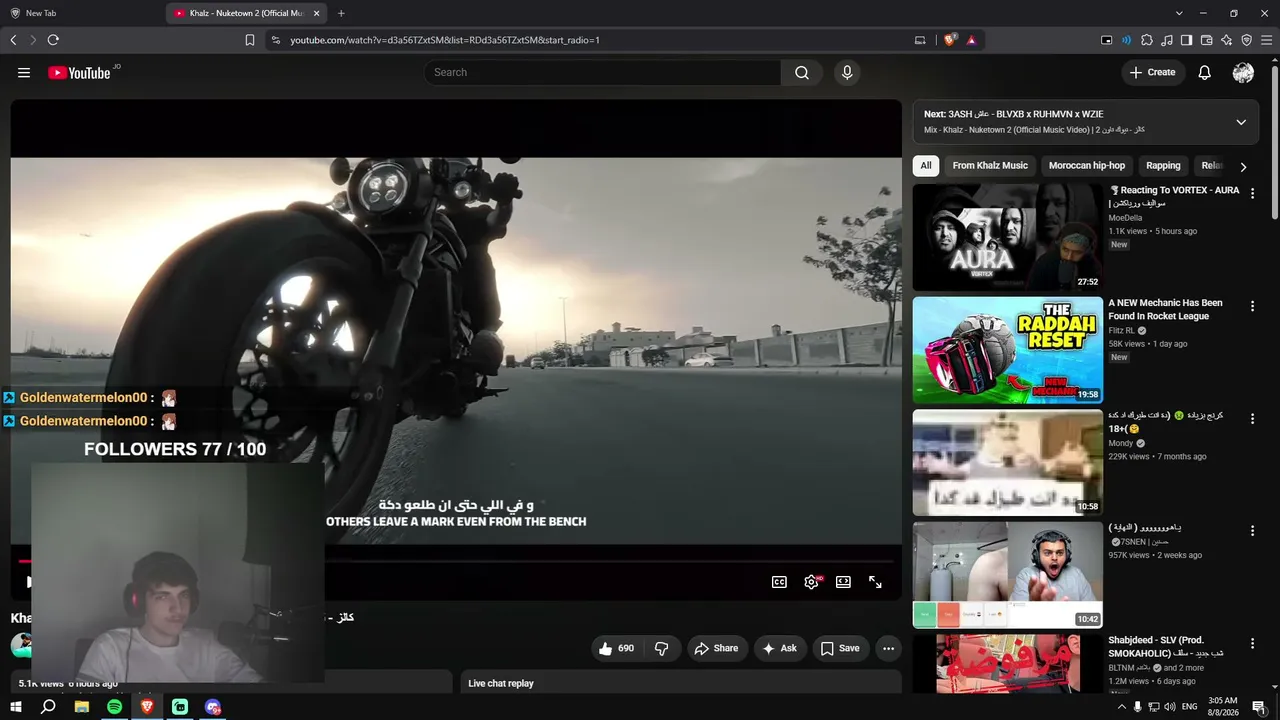Image resolution: width=1280 pixels, height=720 pixels.
Task: Collapse the Next mix playlist panel
Action: click(x=1241, y=122)
